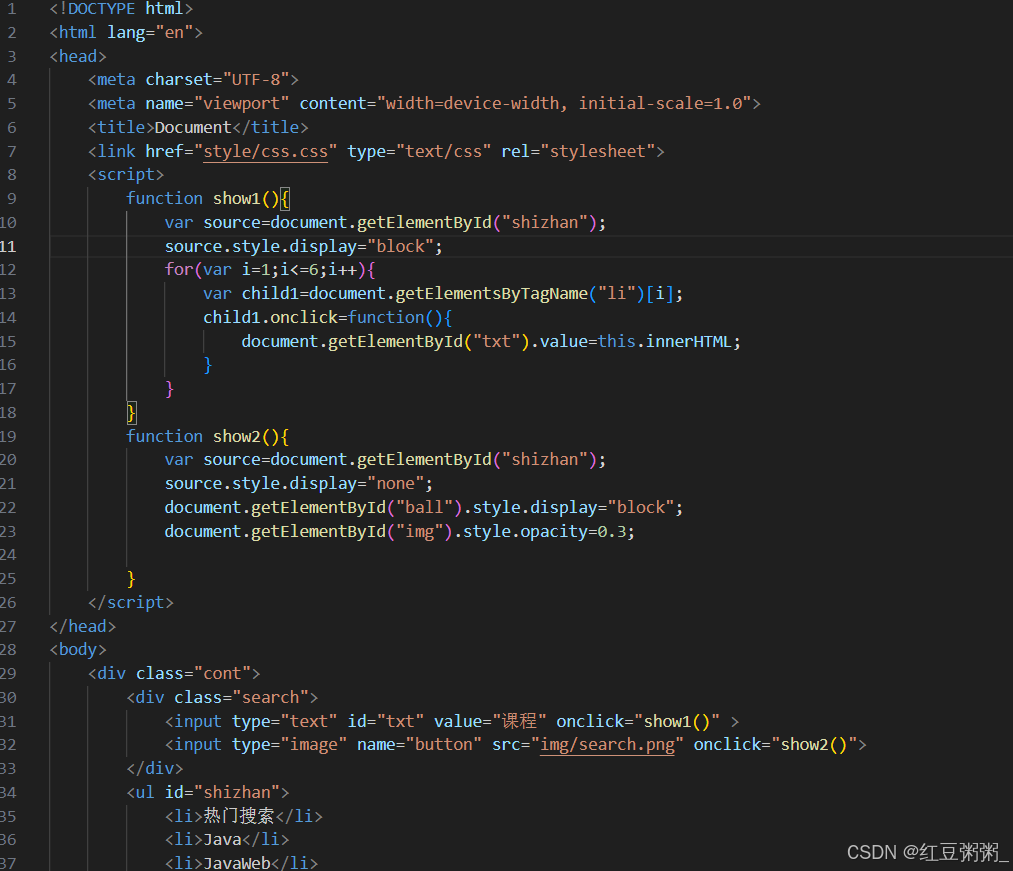Click the source.style.display="none" line
The image size is (1013, 871).
298,483
